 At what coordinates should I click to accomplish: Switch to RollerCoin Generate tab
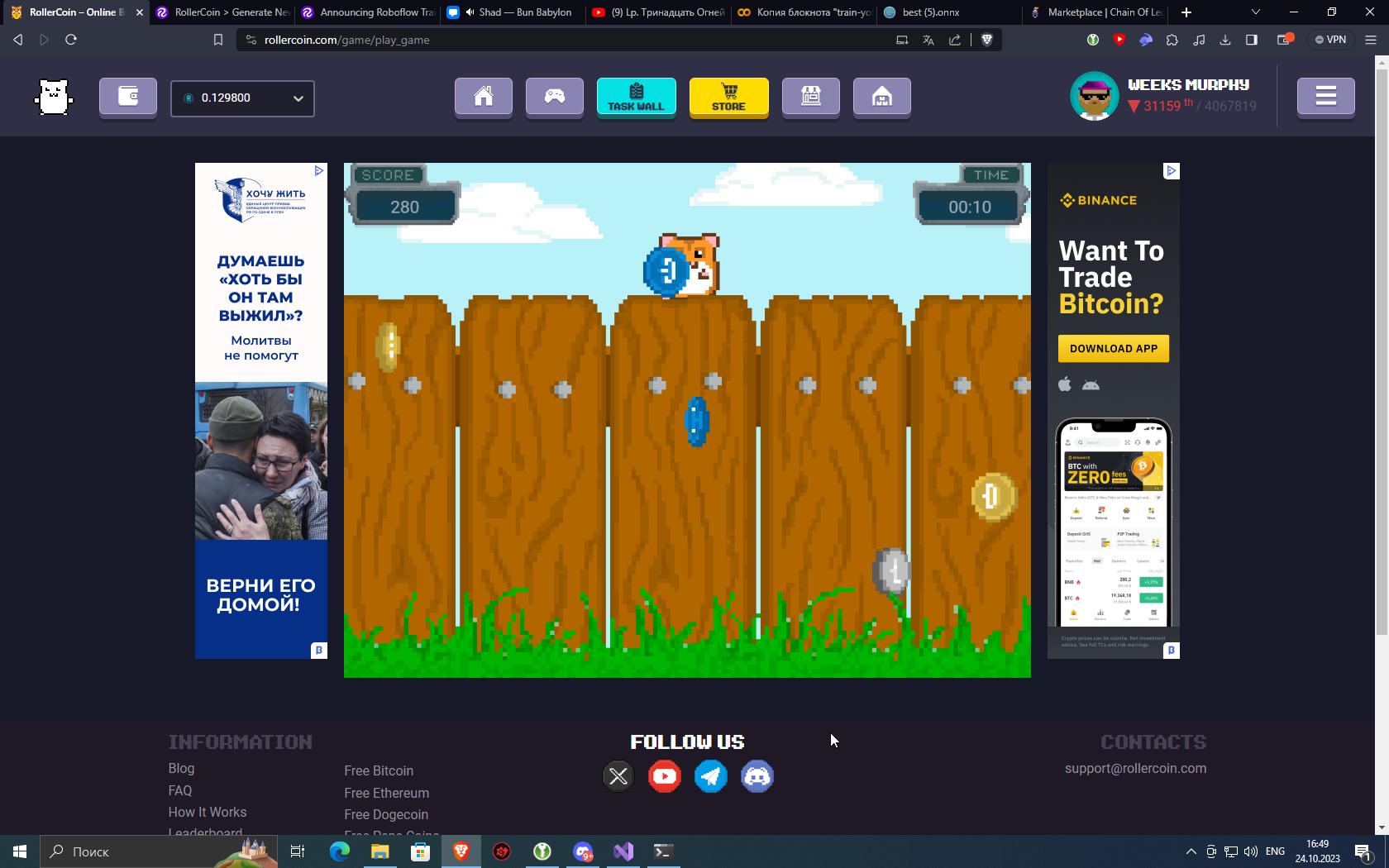[x=222, y=12]
